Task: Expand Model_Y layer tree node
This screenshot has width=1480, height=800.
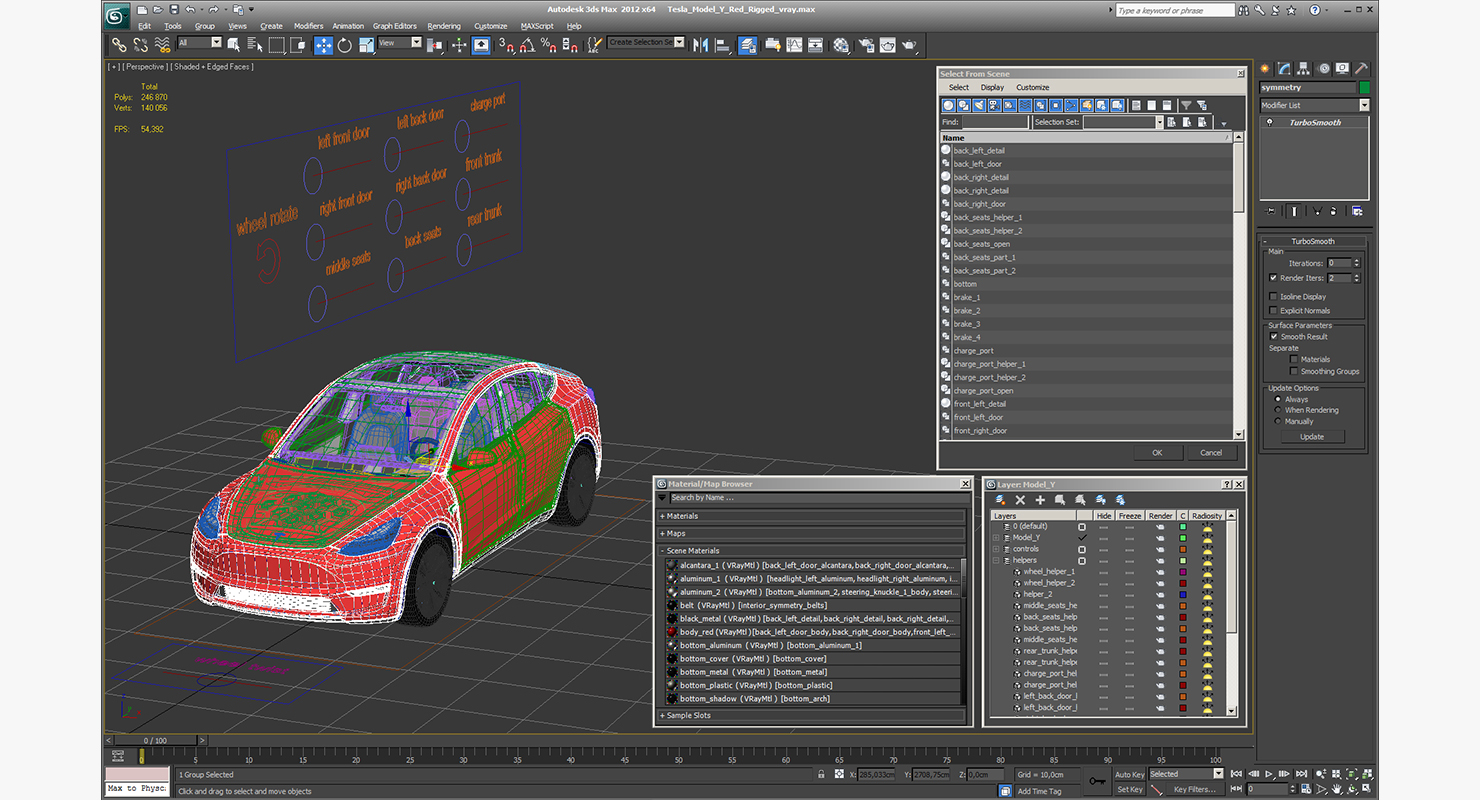Action: (996, 538)
